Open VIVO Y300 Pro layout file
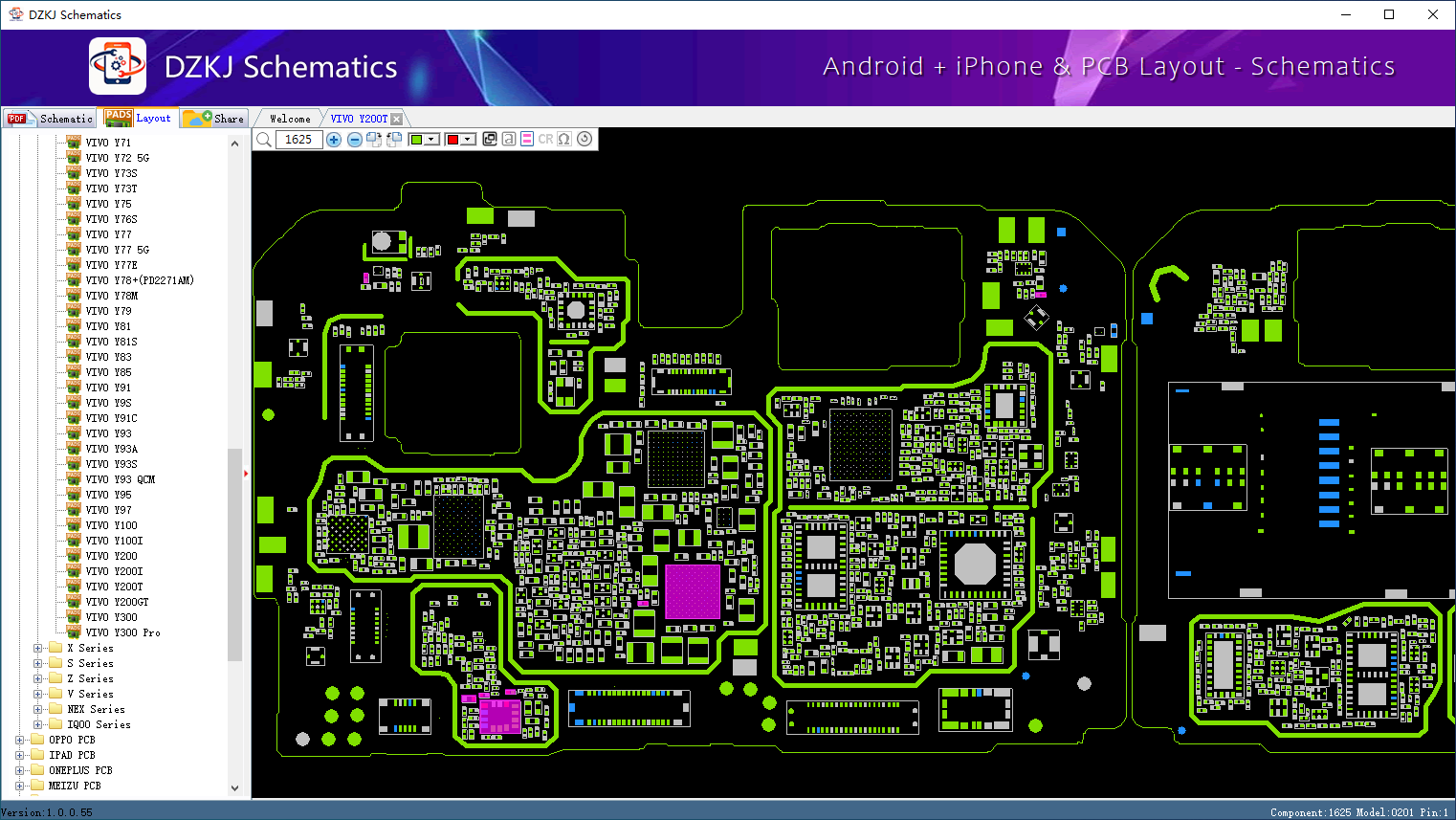This screenshot has width=1456, height=820. click(x=122, y=632)
